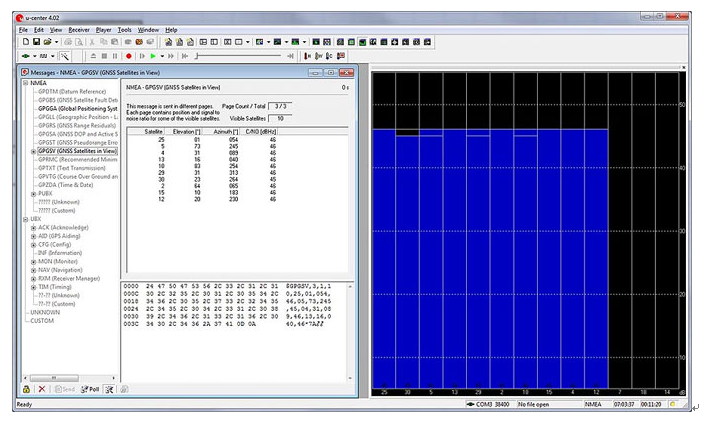
Task: Click the Poll button
Action: click(90, 389)
